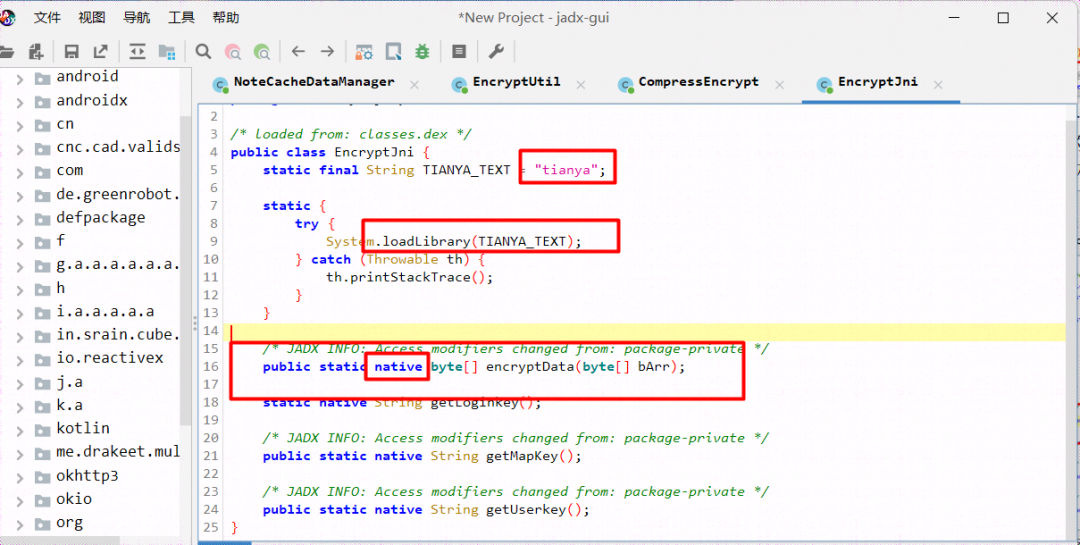Toggle the Sync with editor icon
This screenshot has width=1080, height=545.
coord(137,51)
